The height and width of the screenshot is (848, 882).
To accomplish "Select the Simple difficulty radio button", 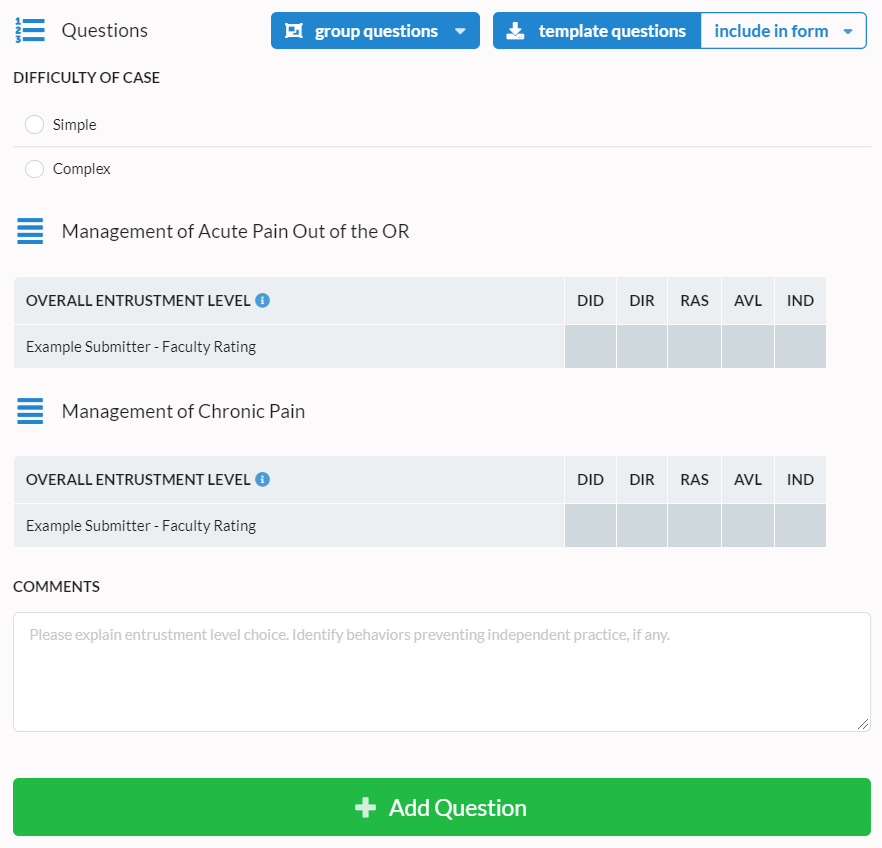I will coord(34,125).
